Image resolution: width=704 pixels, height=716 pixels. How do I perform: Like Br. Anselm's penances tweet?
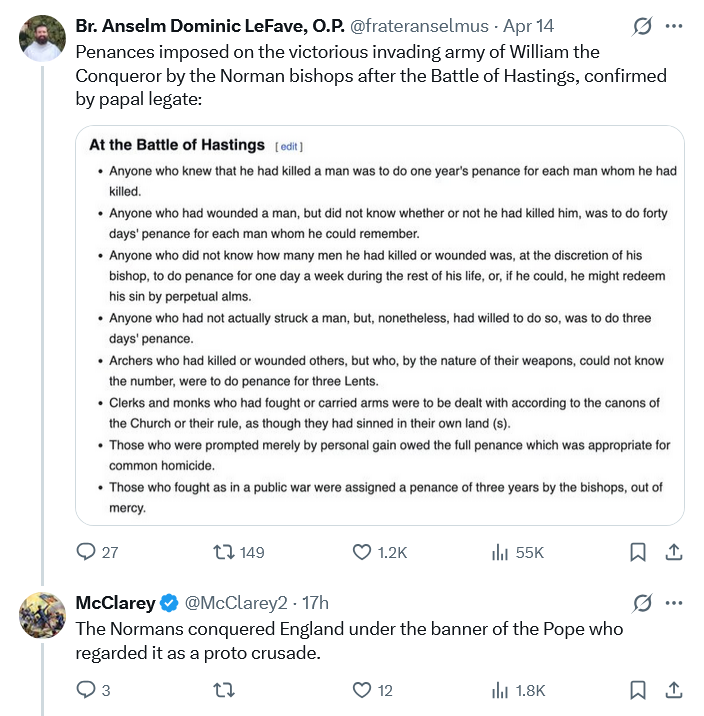coord(363,552)
